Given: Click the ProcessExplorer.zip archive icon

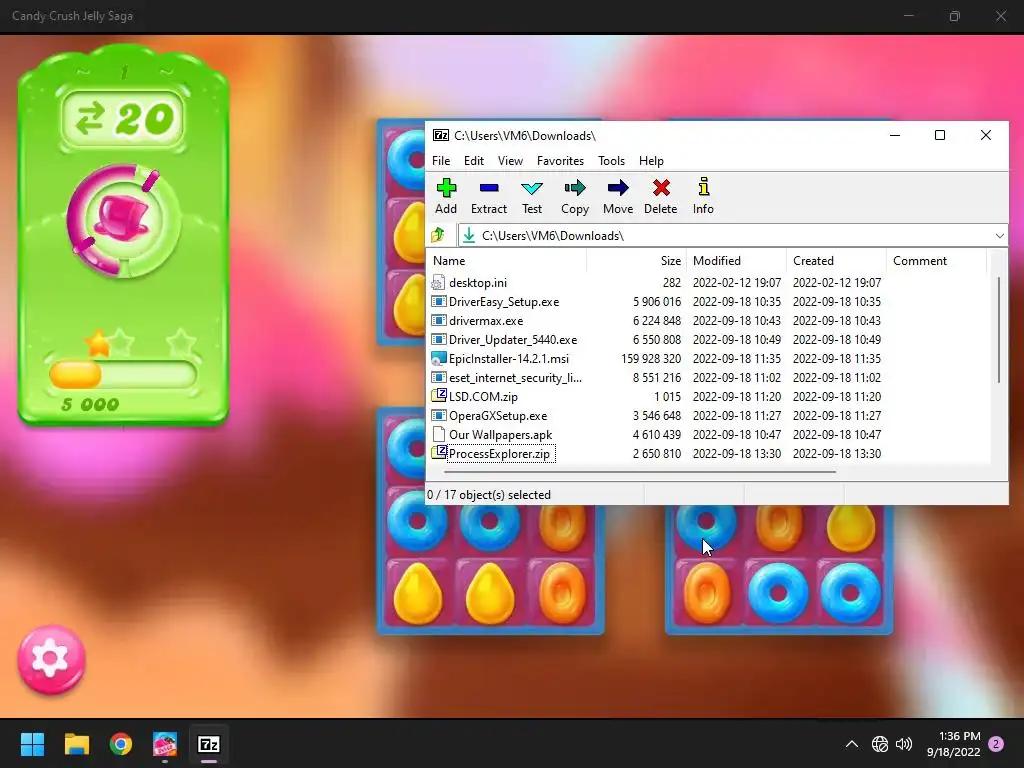Looking at the screenshot, I should 438,453.
